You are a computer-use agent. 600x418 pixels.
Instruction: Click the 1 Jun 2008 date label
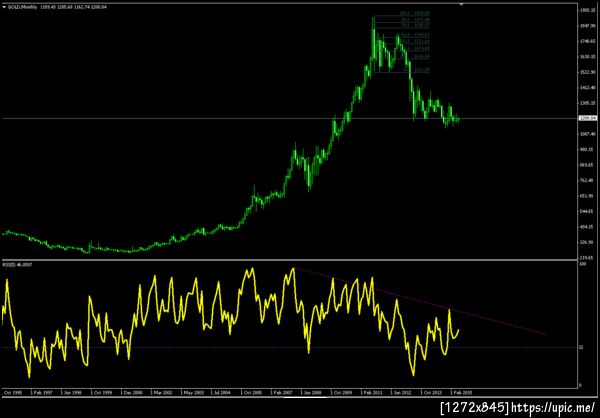point(312,392)
